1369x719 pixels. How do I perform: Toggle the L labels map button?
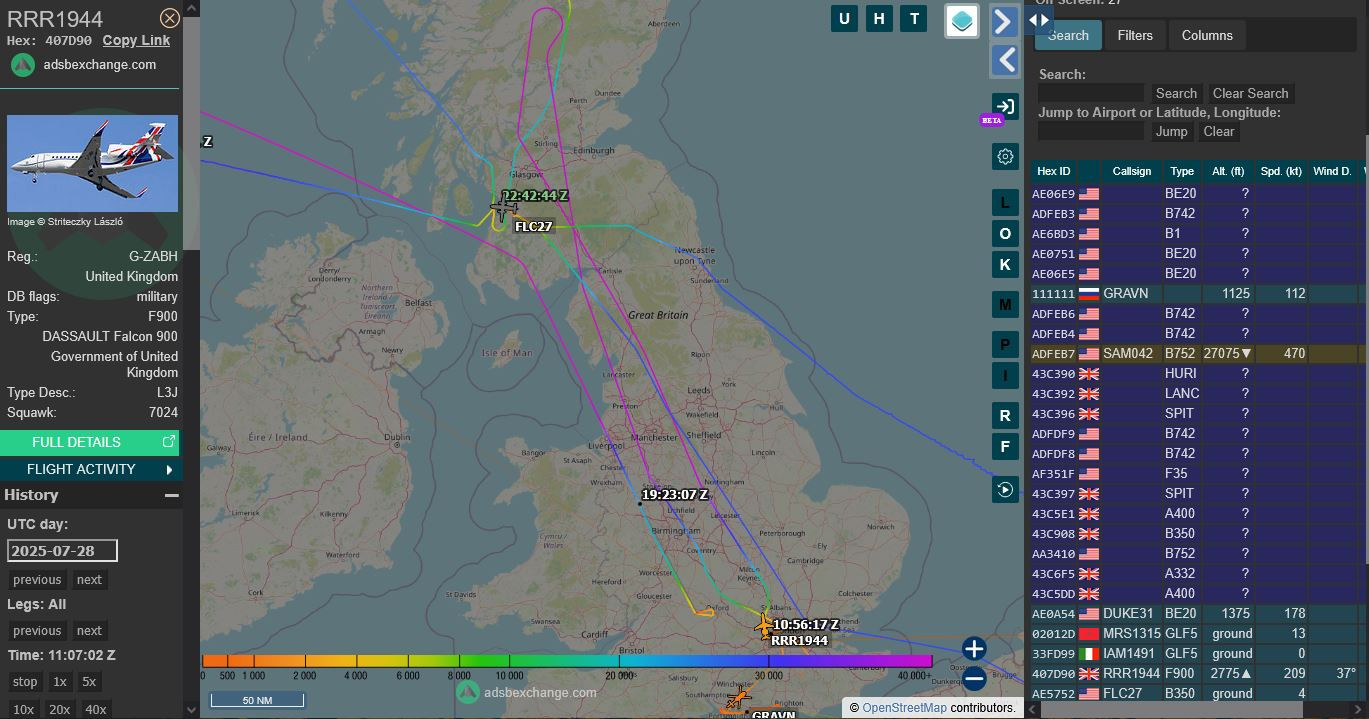[1005, 203]
